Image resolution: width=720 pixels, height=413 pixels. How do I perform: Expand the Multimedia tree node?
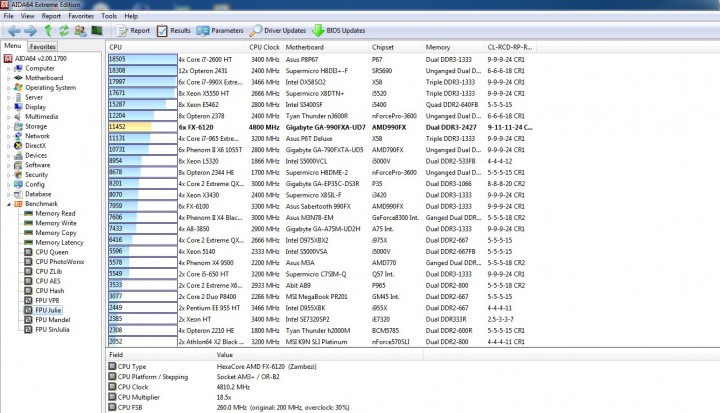8,117
